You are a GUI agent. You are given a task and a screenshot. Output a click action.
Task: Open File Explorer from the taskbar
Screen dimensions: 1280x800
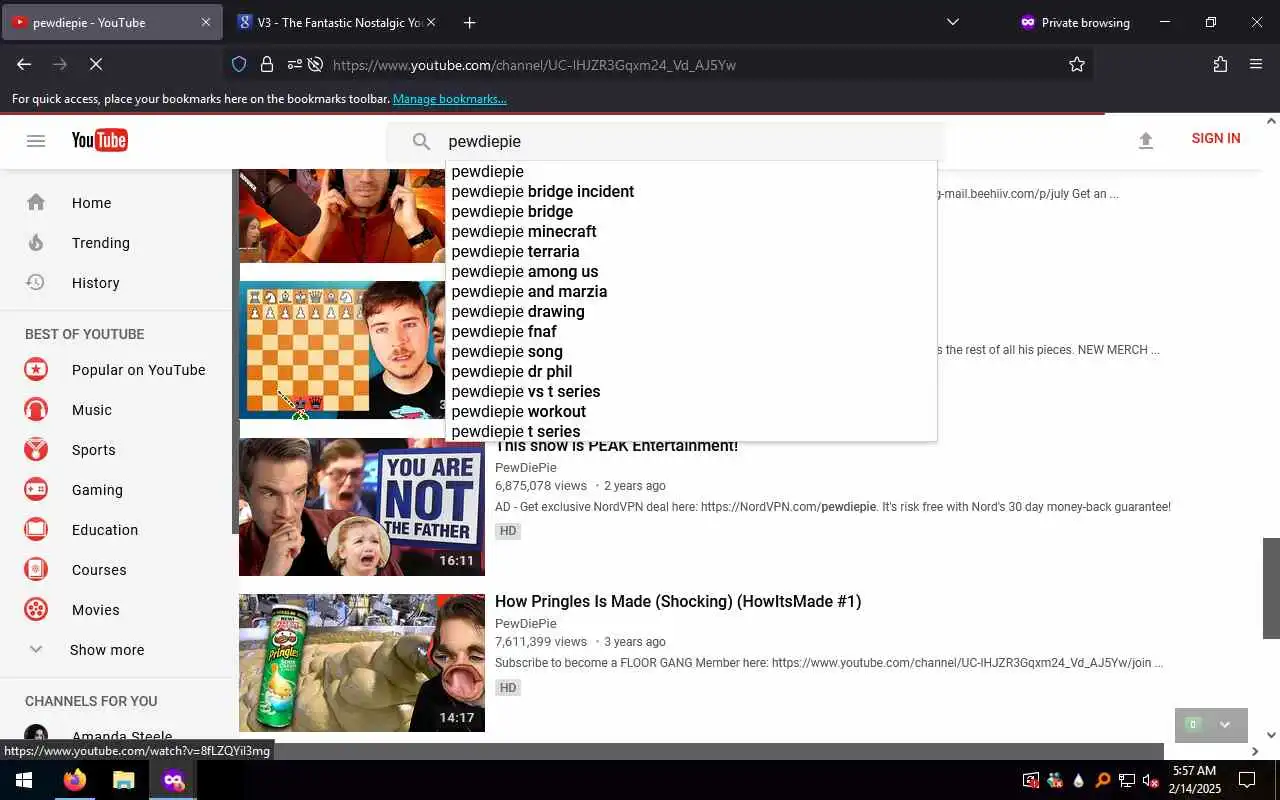coord(123,780)
